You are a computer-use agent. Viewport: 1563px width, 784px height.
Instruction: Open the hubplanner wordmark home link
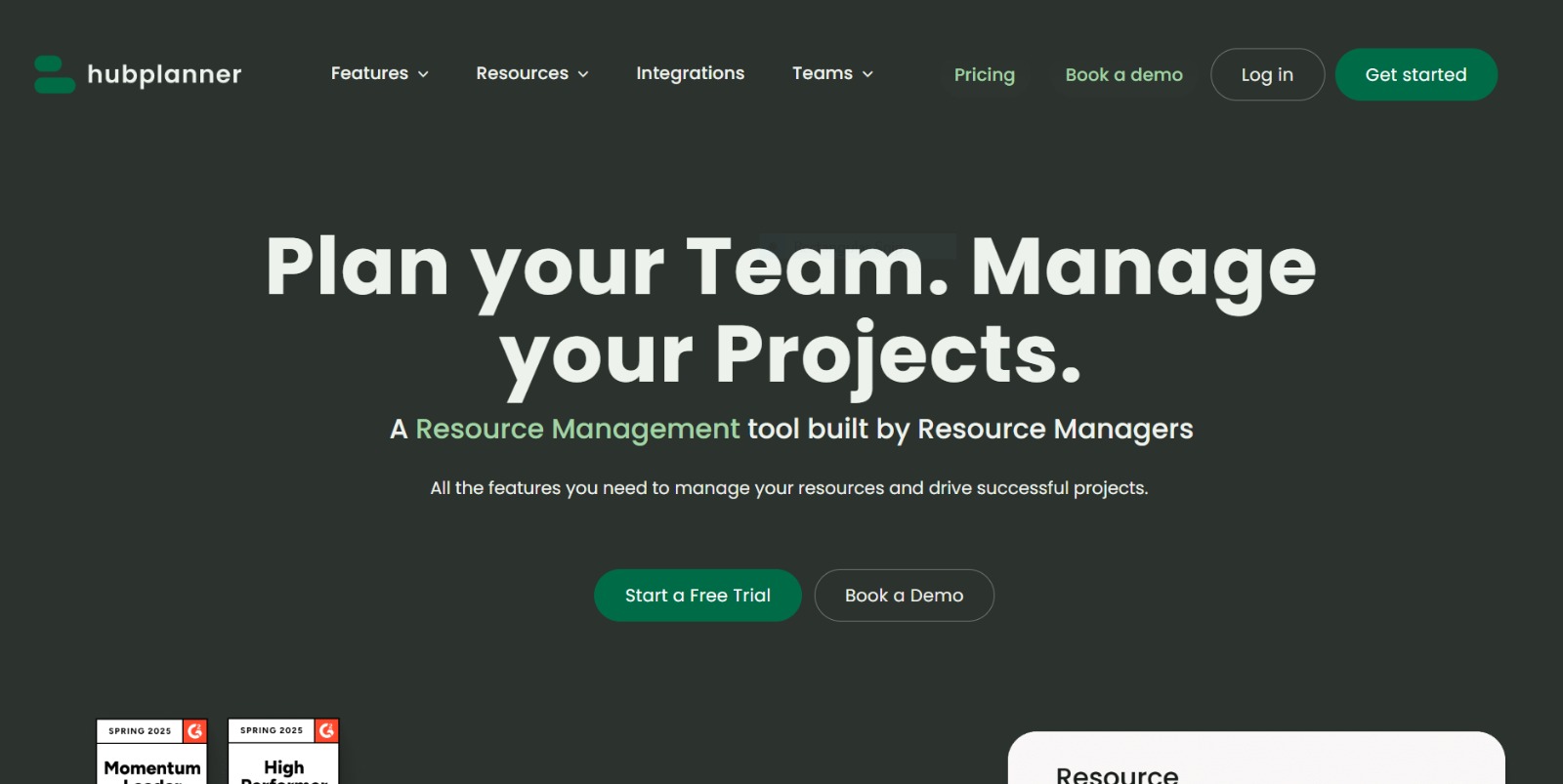coord(164,74)
